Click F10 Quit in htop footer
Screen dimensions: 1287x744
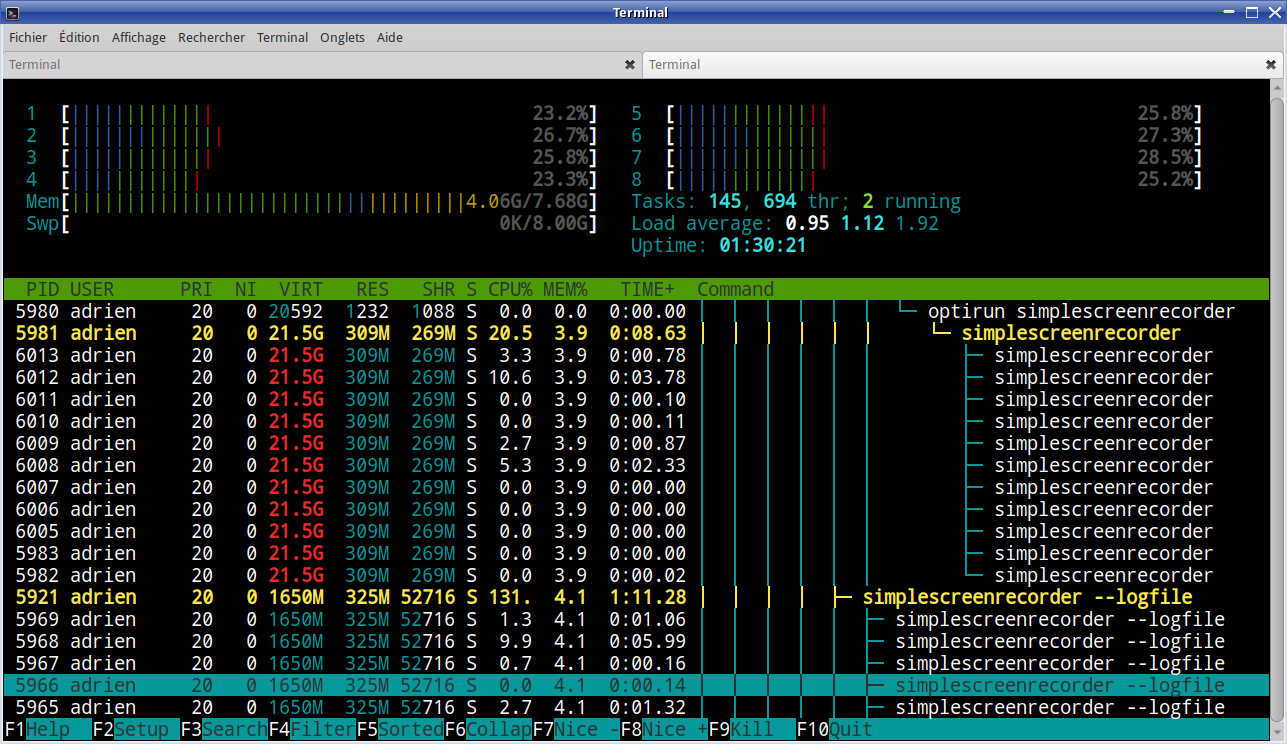click(835, 729)
